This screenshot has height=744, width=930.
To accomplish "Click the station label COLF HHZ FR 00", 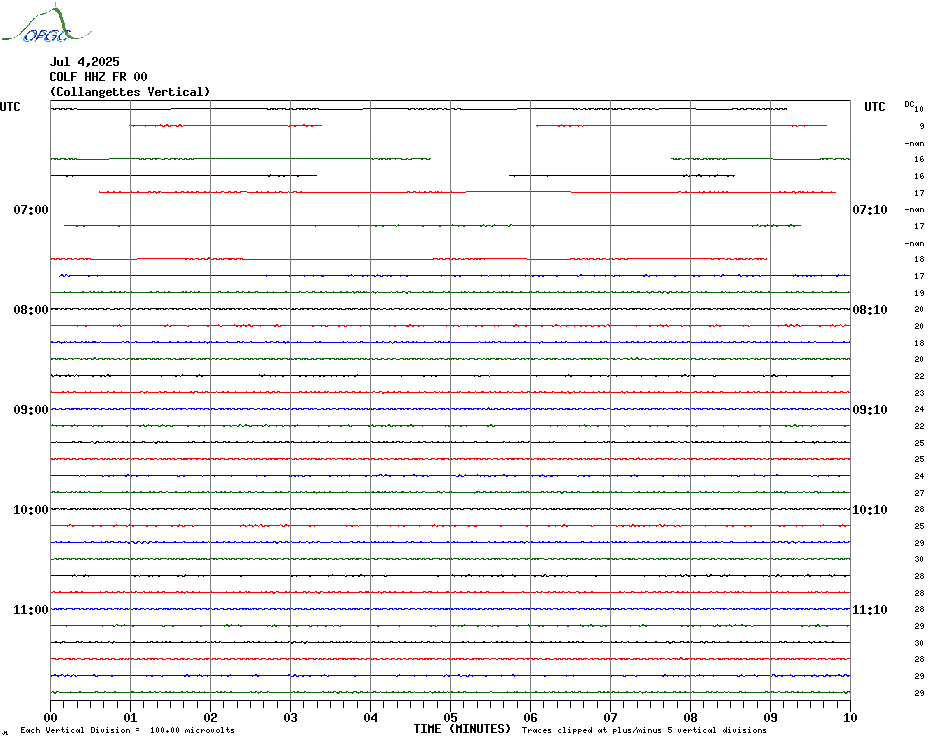I will (98, 77).
